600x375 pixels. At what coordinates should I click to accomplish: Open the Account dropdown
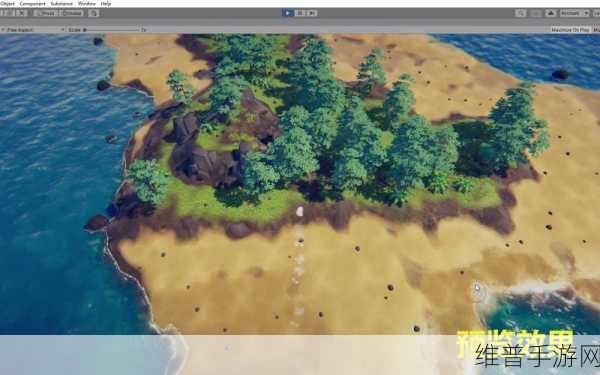click(x=574, y=13)
